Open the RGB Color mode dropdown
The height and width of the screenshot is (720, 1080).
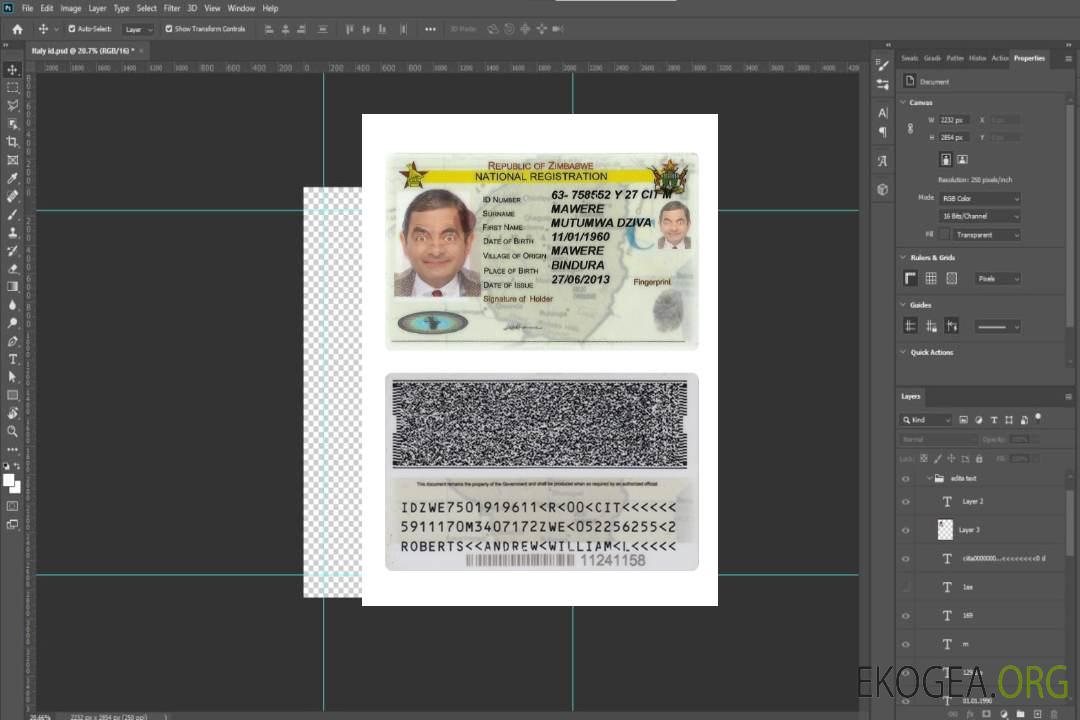[x=980, y=198]
